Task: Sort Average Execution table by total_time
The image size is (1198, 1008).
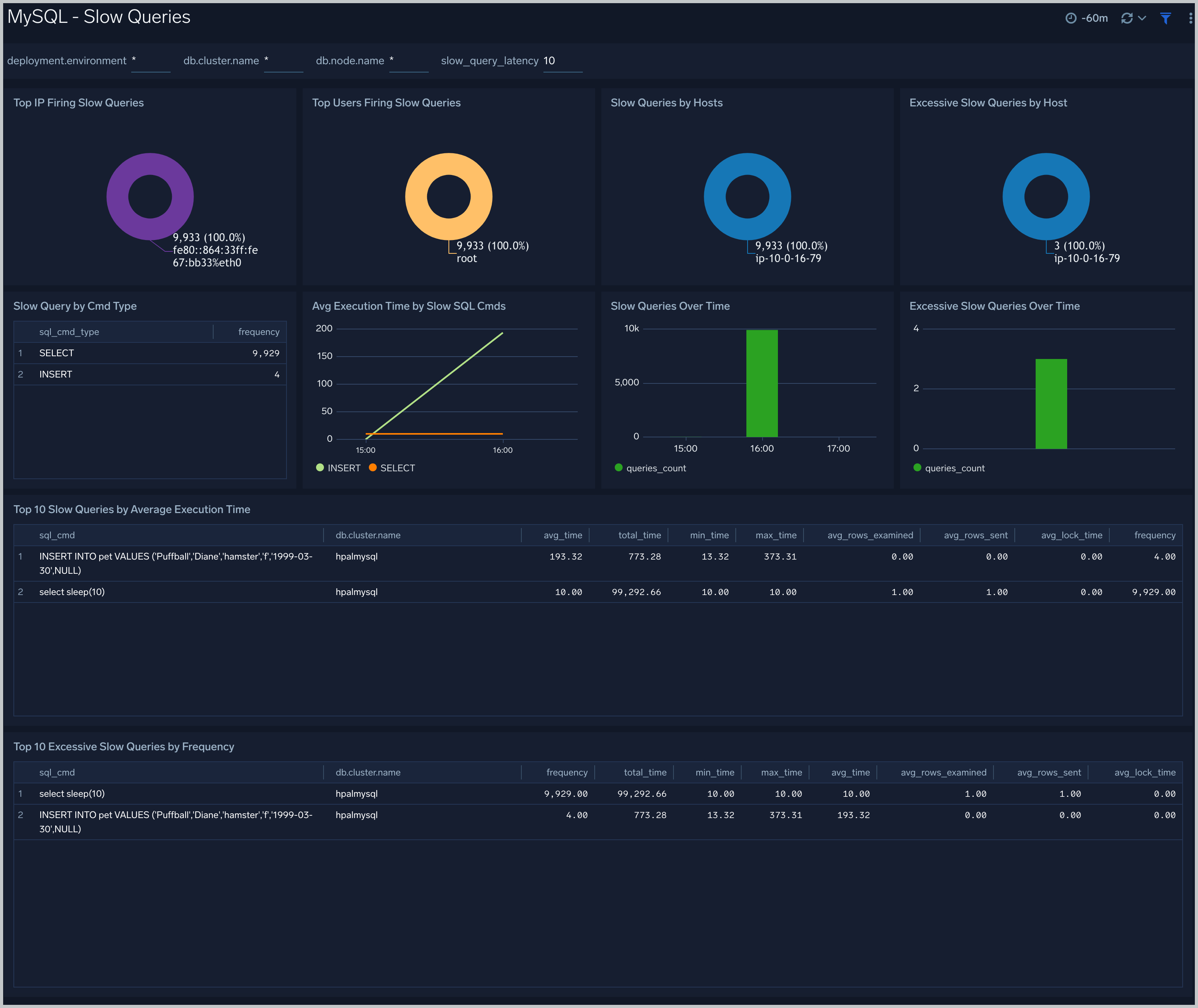Action: tap(640, 536)
